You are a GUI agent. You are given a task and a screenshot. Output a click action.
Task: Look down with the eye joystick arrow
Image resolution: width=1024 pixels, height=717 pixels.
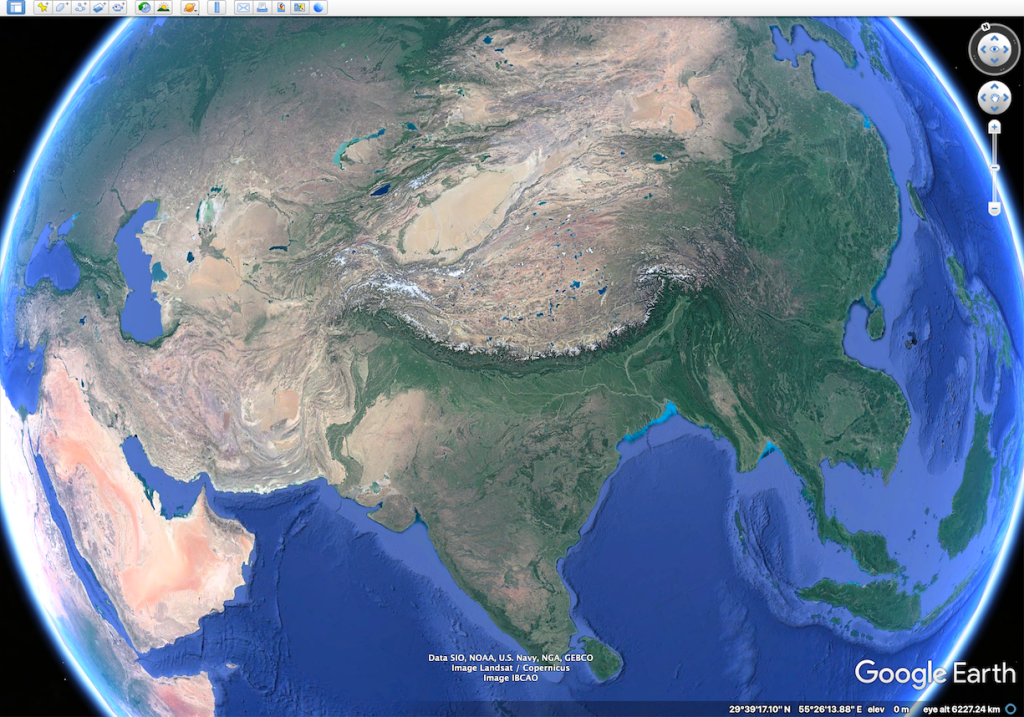coord(995,61)
